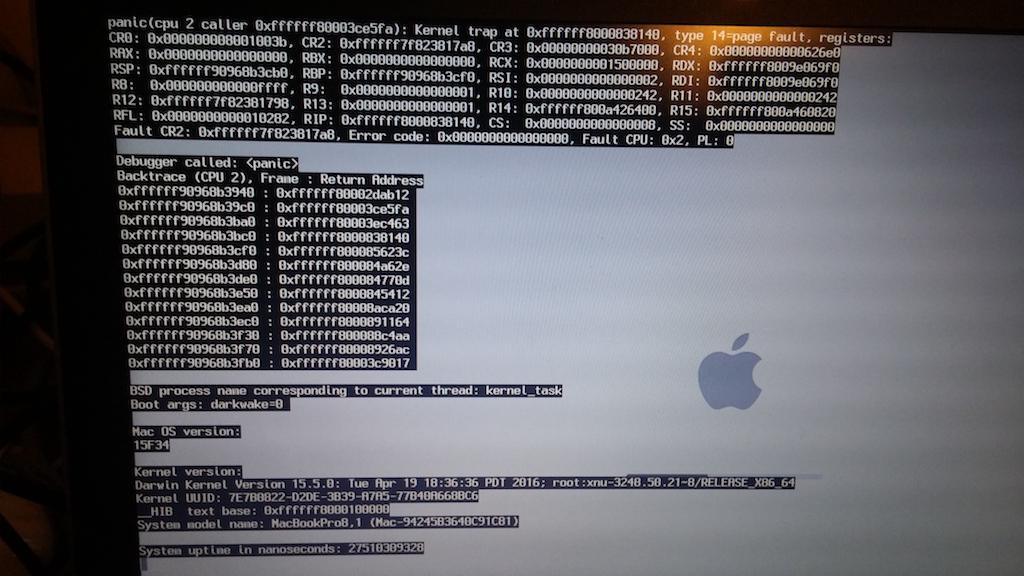The width and height of the screenshot is (1024, 576).
Task: Click the 'Boot args: darkwake=0' line
Action: tap(209, 405)
